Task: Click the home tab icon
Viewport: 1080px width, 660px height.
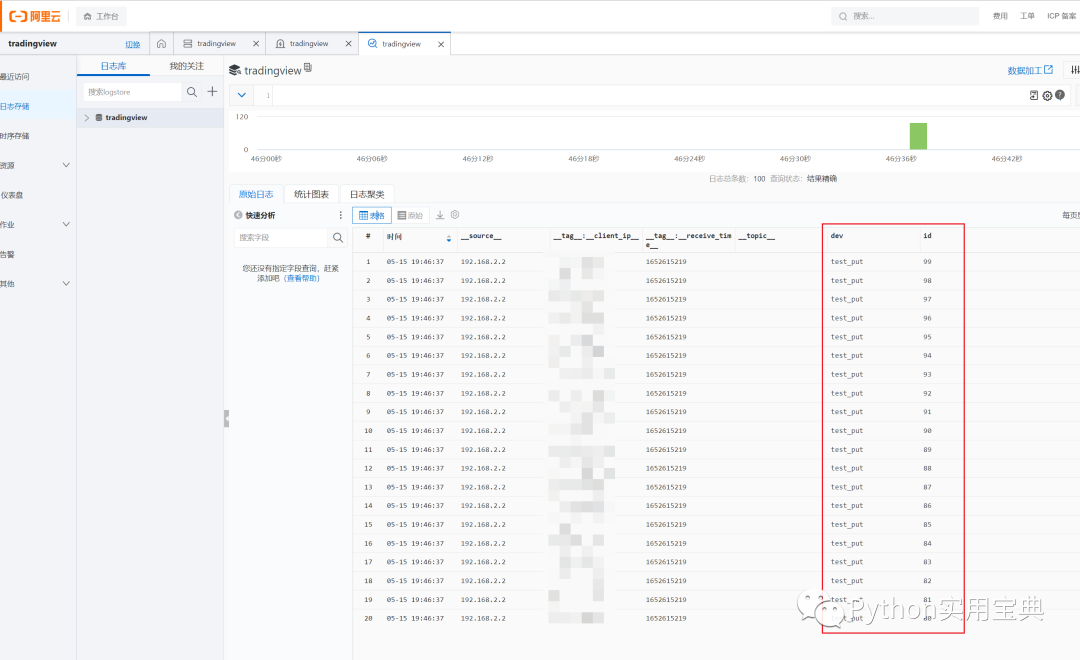Action: [161, 43]
